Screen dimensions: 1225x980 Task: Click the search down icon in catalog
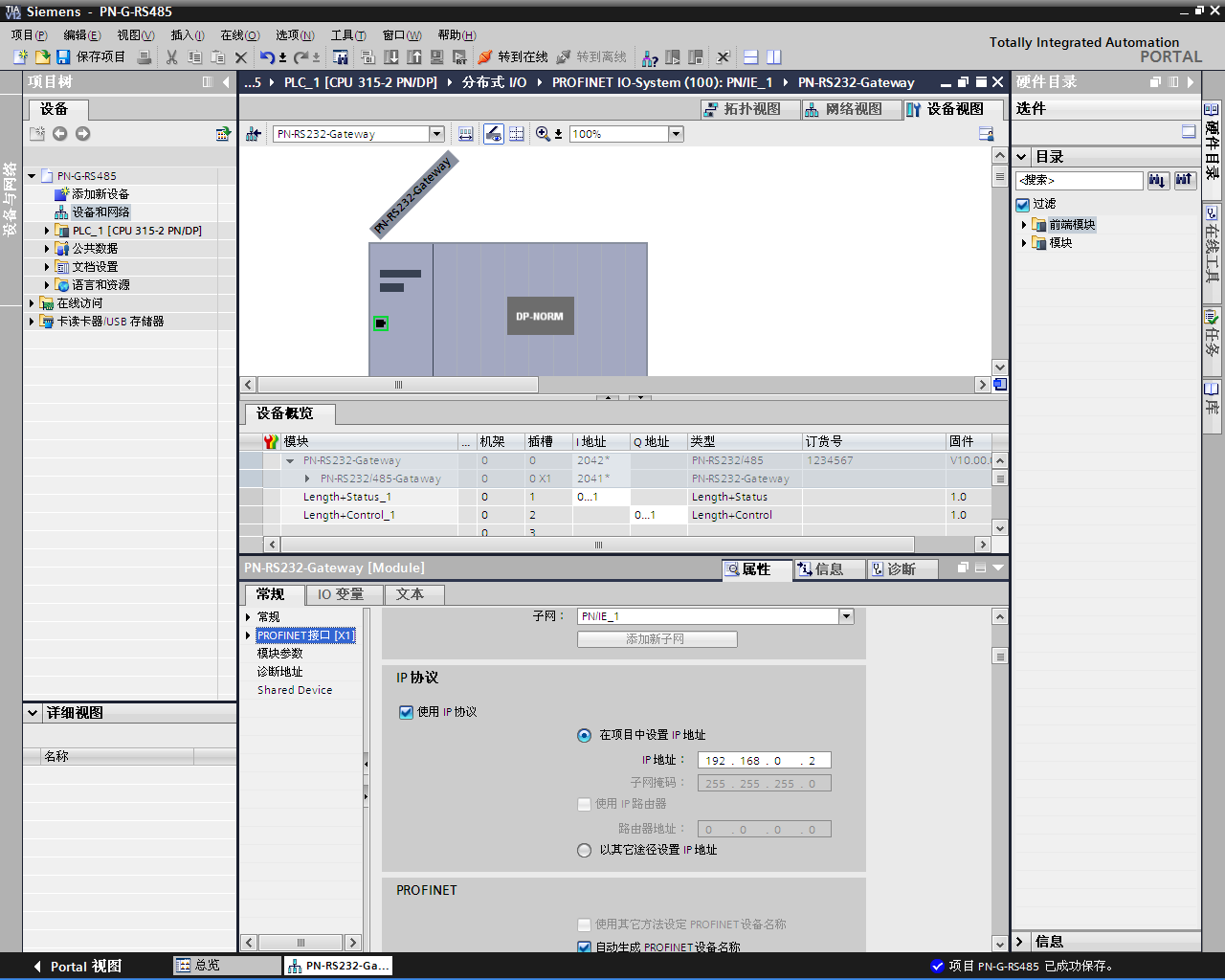point(1158,180)
